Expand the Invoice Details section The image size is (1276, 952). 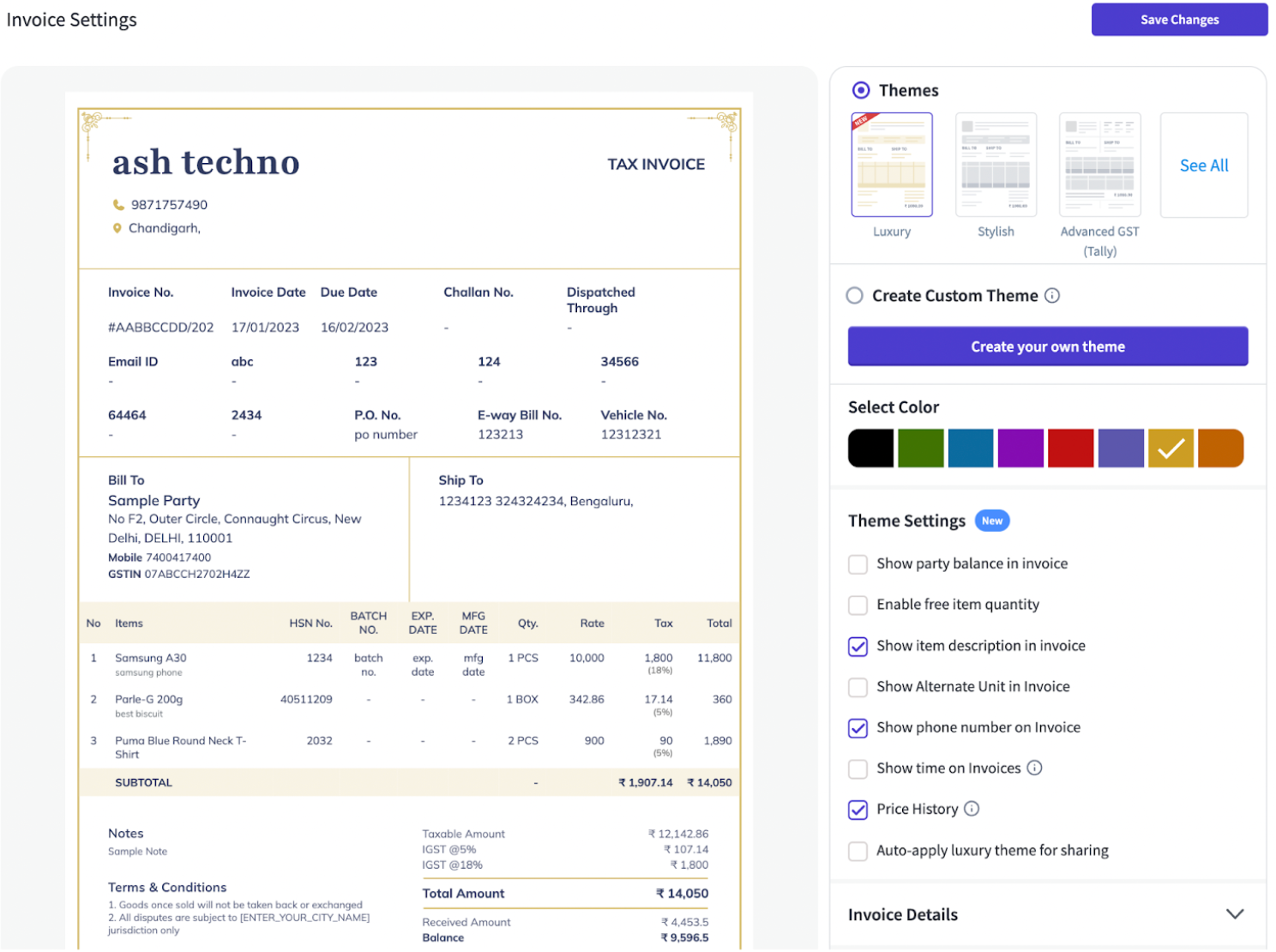click(1234, 914)
